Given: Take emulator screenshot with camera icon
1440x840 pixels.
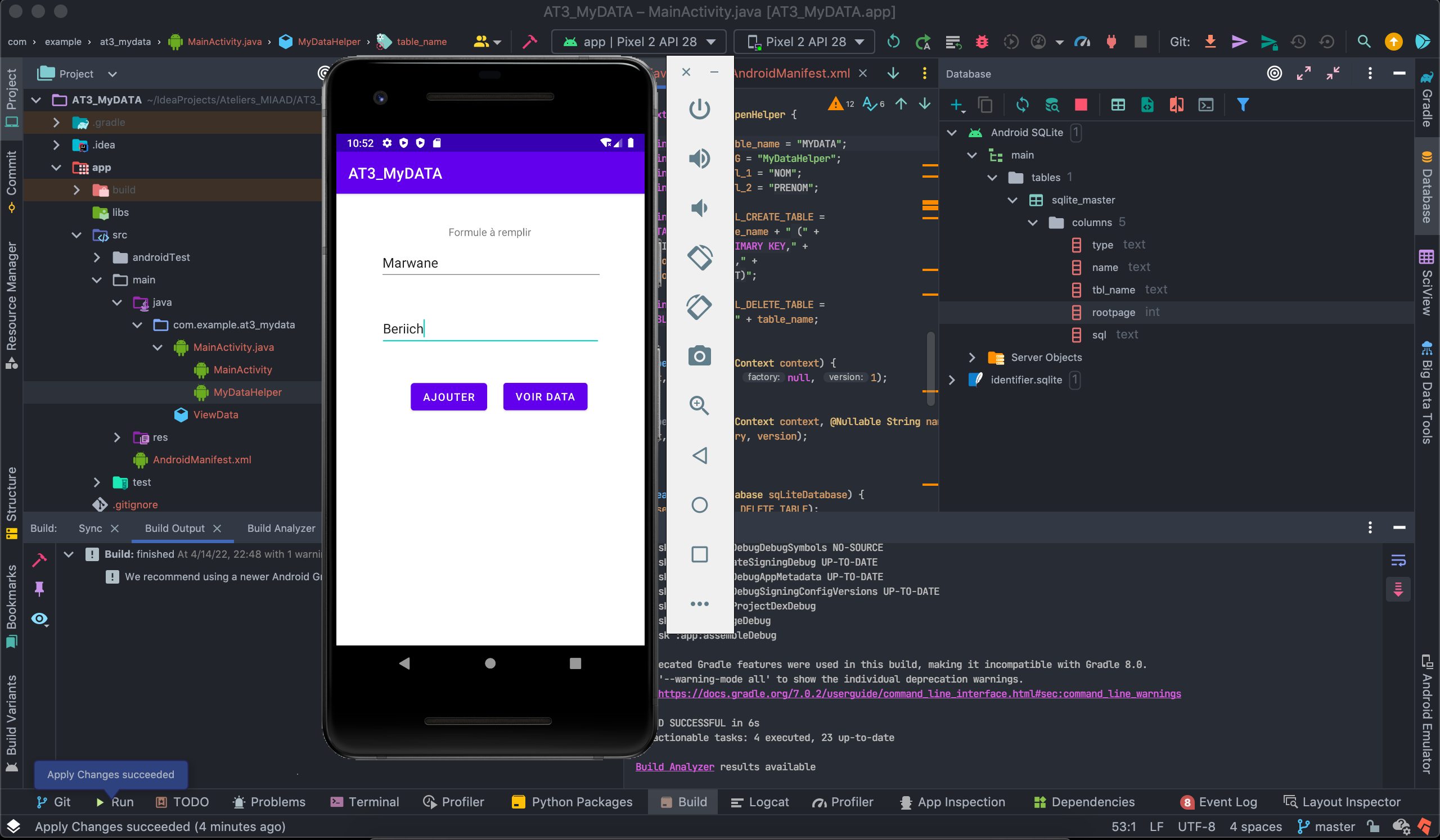Looking at the screenshot, I should 699,356.
